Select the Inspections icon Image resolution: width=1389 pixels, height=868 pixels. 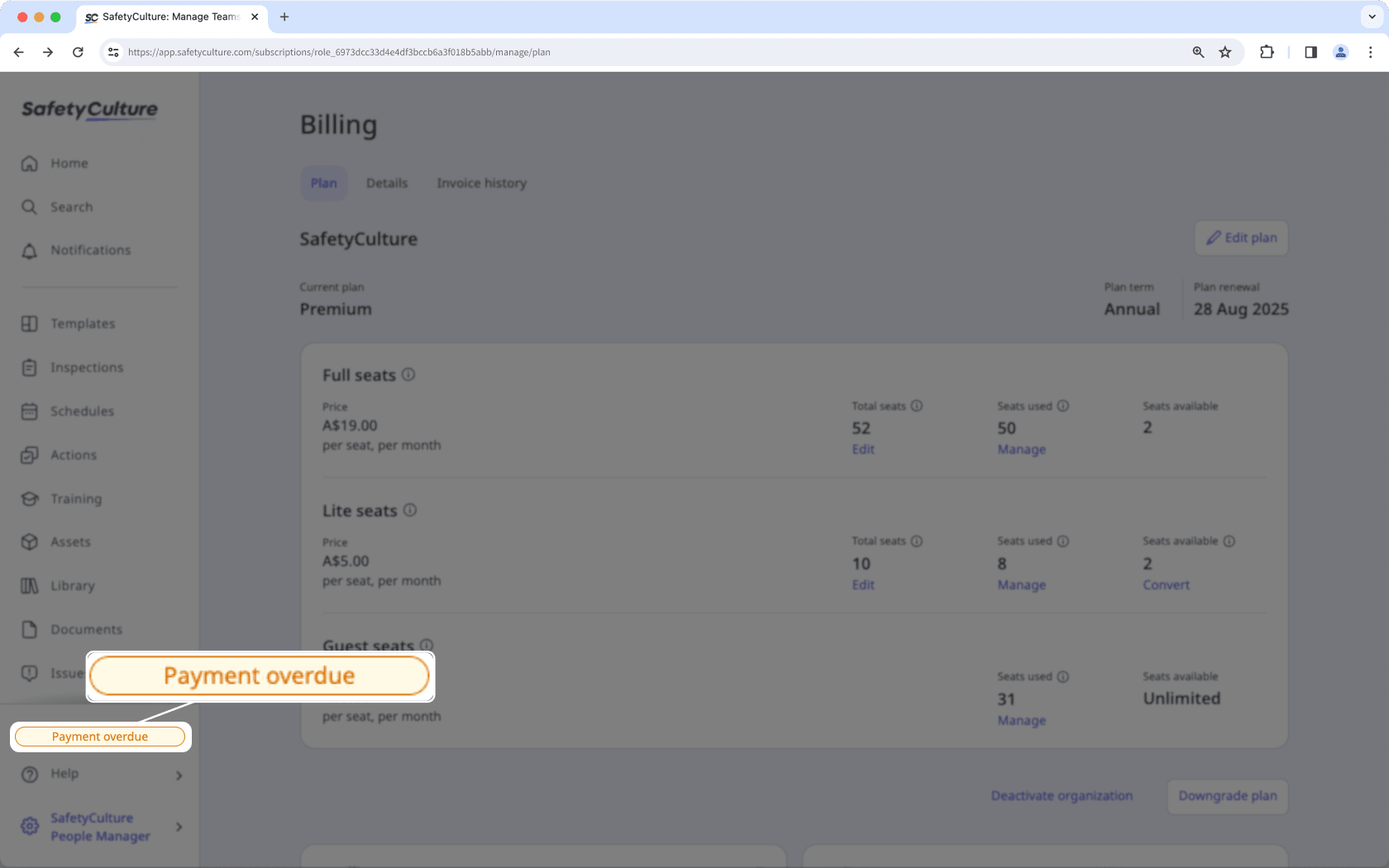[29, 367]
